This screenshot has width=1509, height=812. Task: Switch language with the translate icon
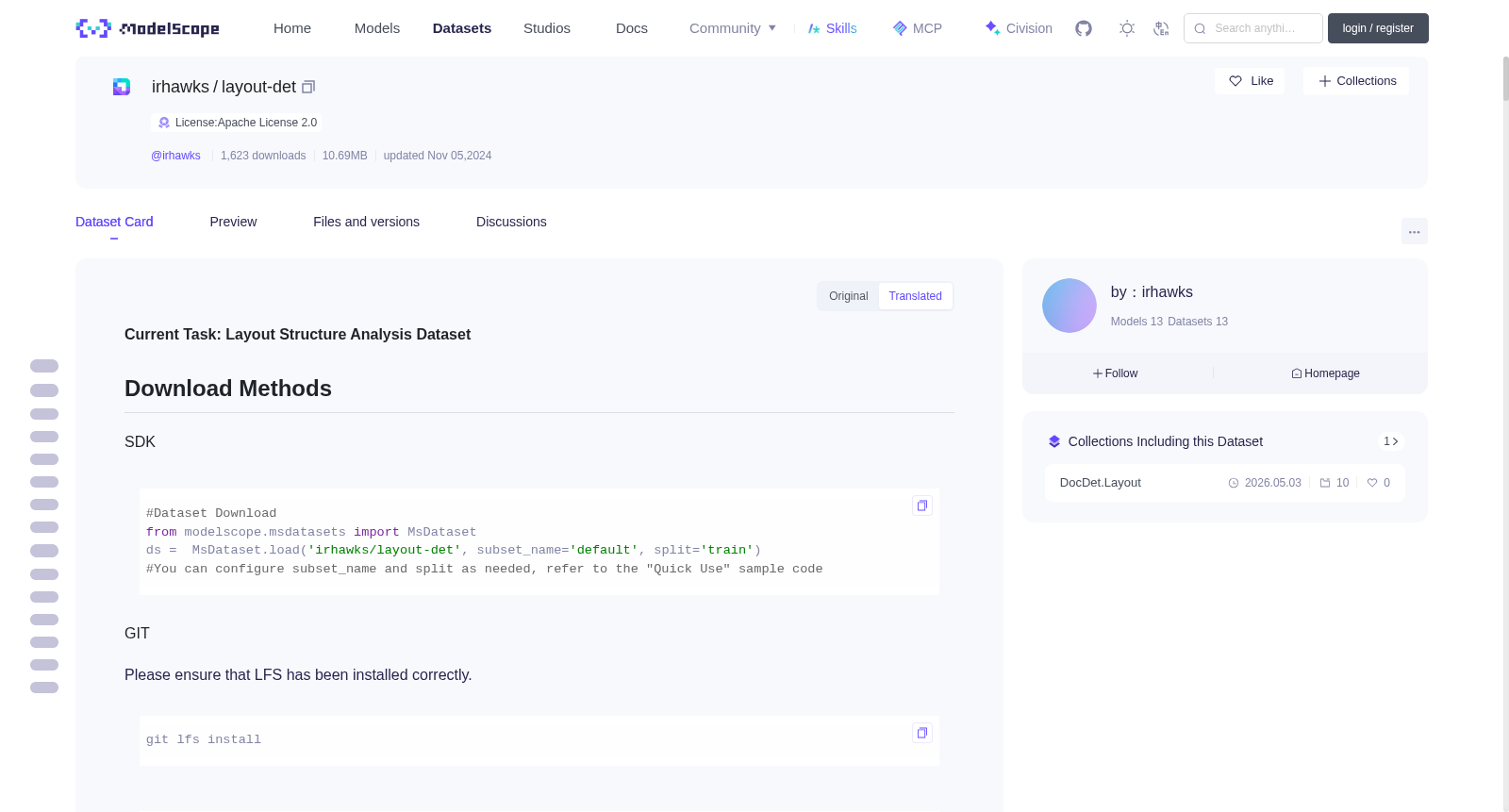pos(1161,28)
